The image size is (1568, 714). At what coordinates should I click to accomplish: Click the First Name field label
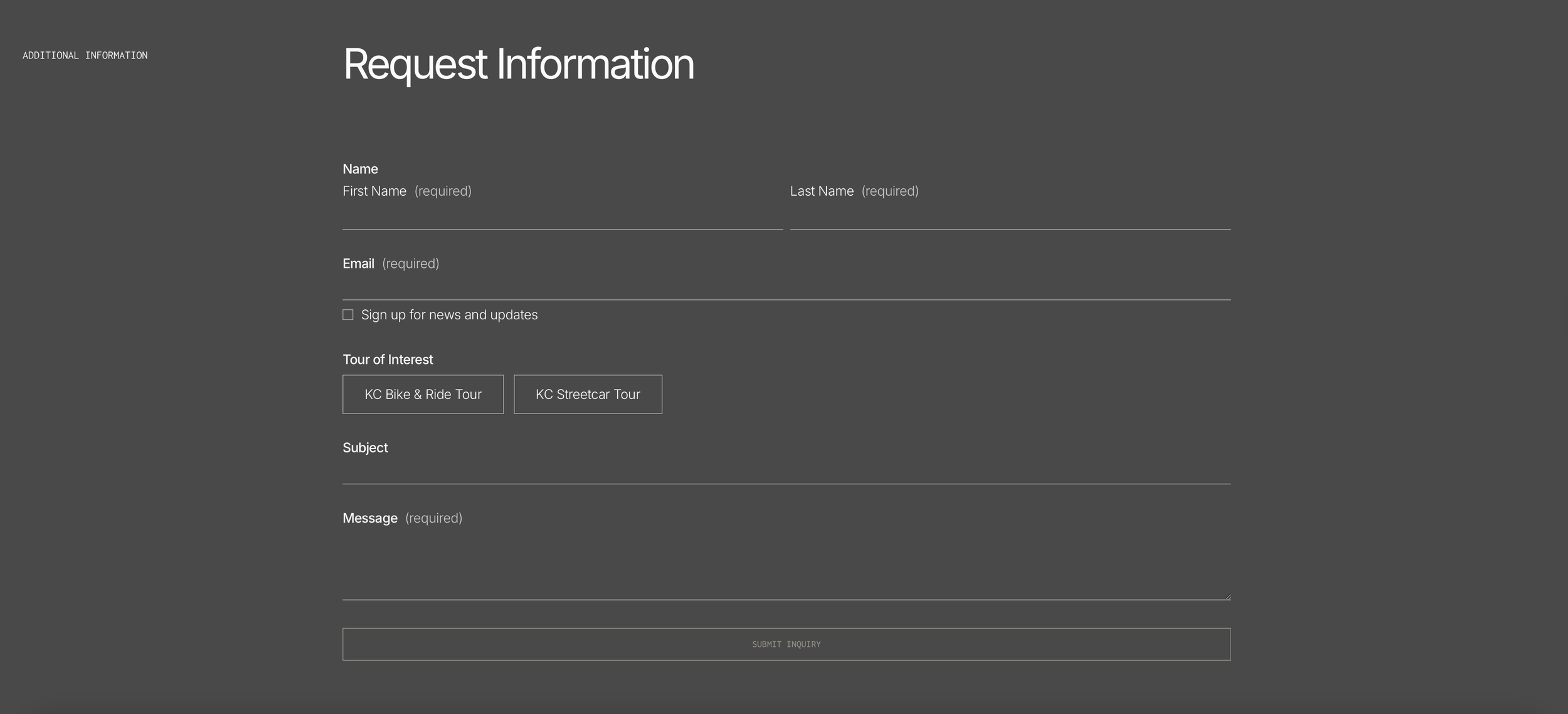coord(374,191)
